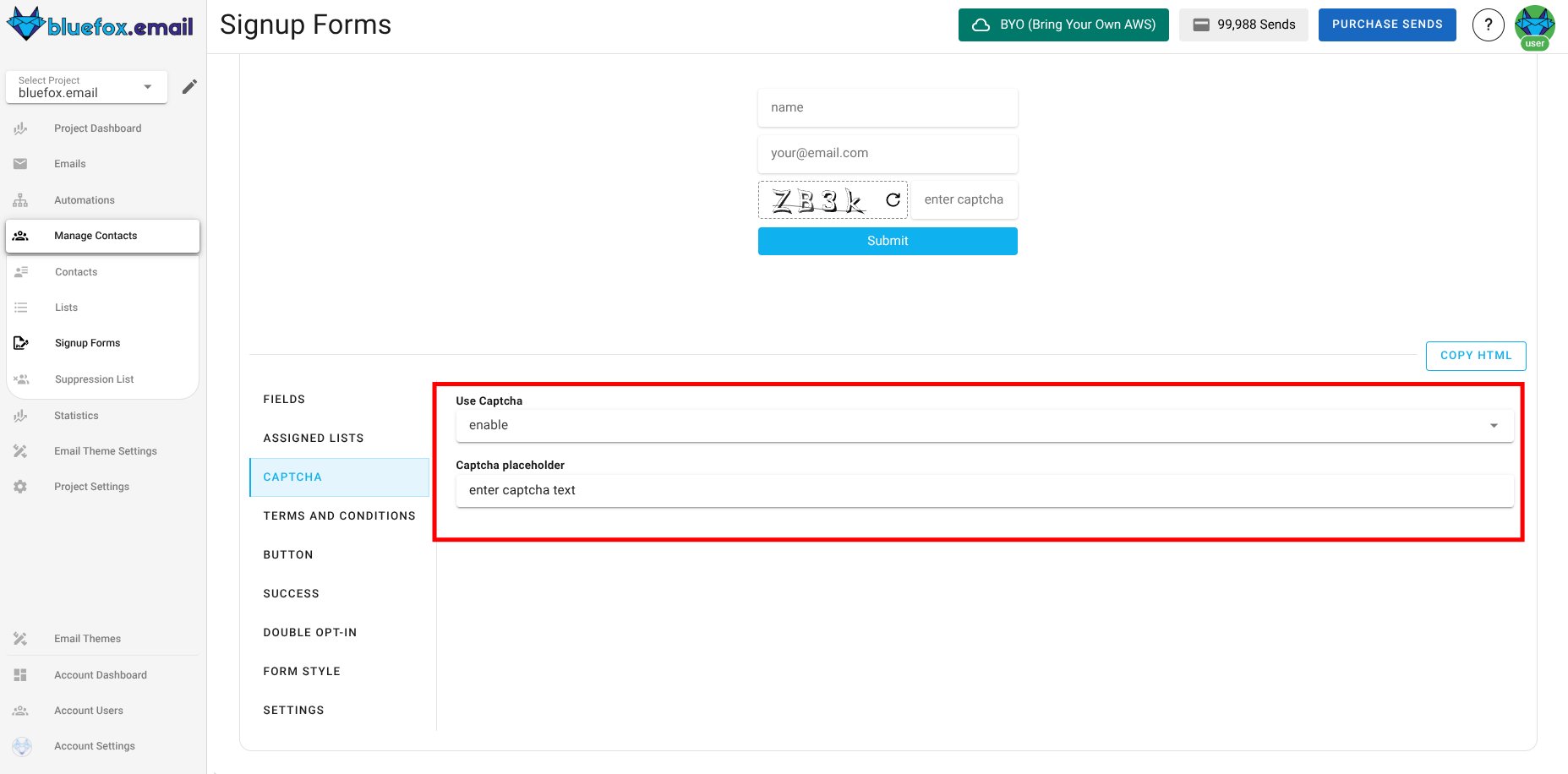Image resolution: width=1568 pixels, height=774 pixels.
Task: Open Statistics via its chart icon
Action: point(20,415)
